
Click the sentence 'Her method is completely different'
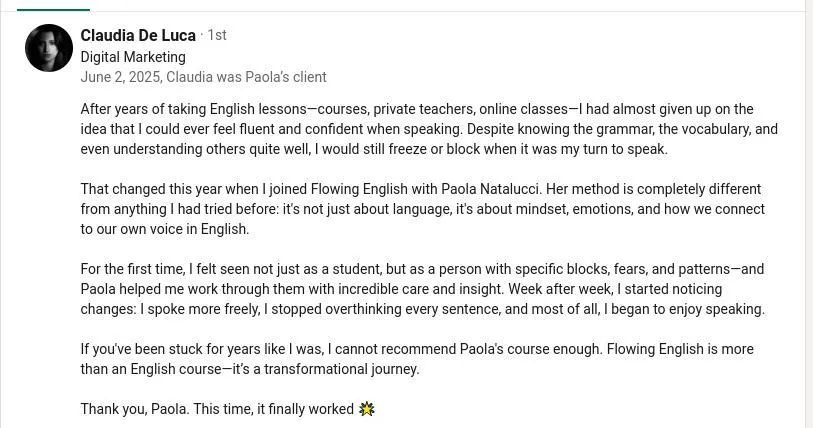coord(653,189)
